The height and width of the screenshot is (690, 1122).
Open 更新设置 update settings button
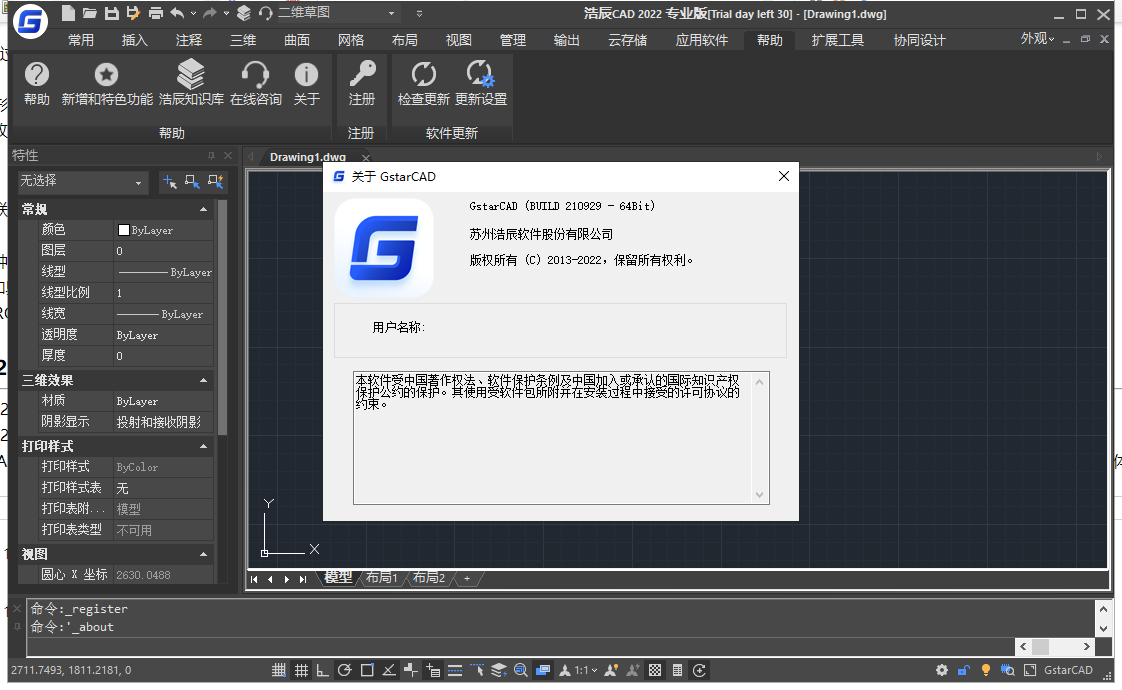[x=481, y=84]
